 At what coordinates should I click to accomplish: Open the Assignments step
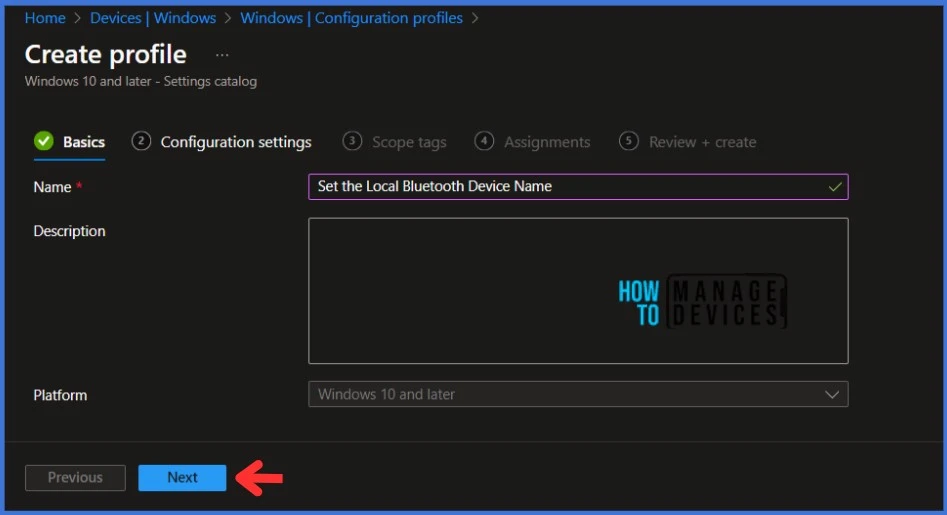(x=547, y=142)
